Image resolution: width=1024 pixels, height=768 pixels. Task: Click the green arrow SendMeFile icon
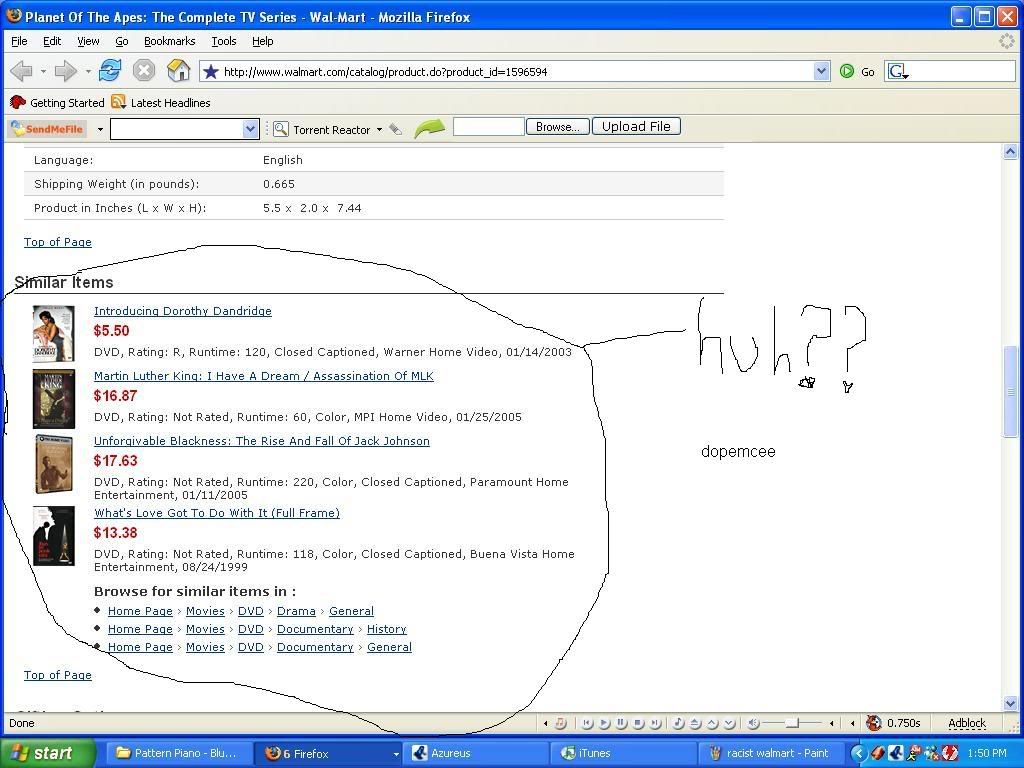(x=429, y=128)
